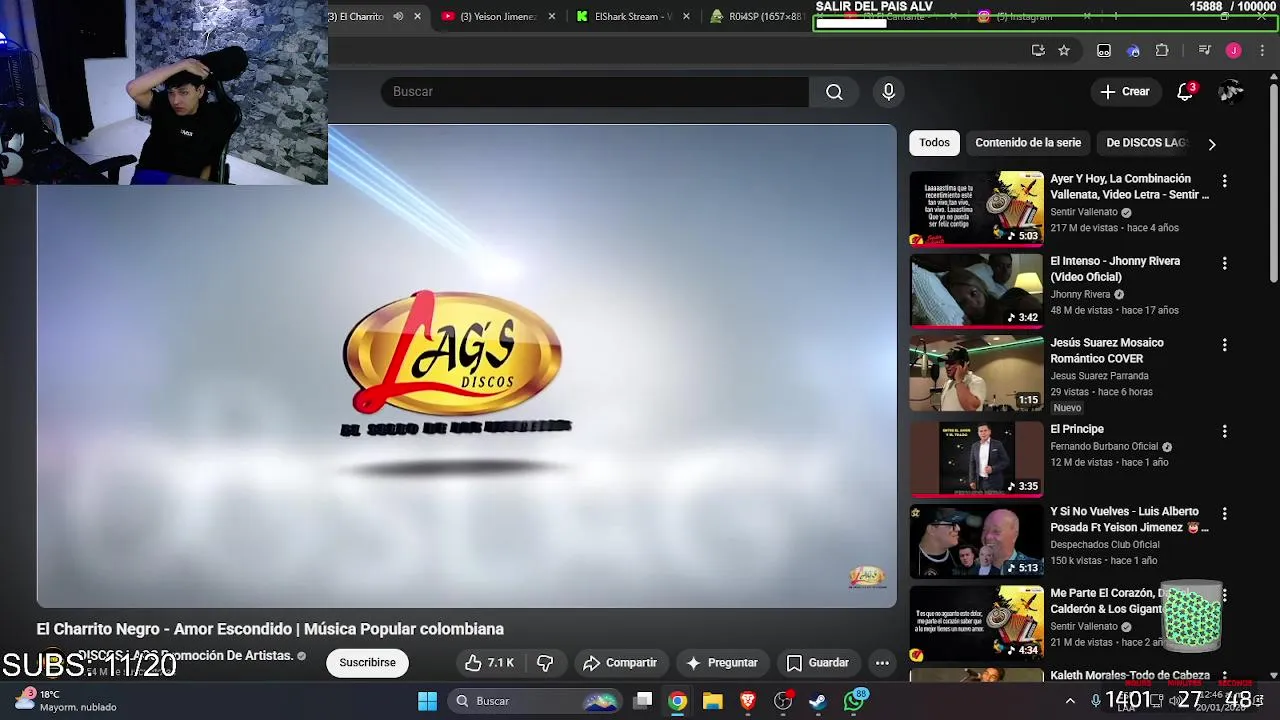
Task: Open options for Jesús Suarez Mosaico video
Action: 1224,345
